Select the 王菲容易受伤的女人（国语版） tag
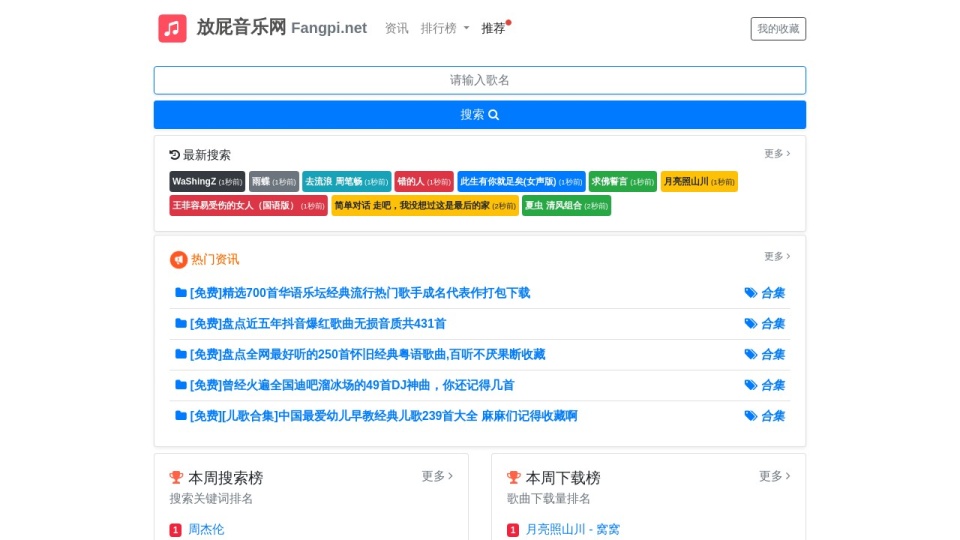This screenshot has height=540, width=960. point(248,205)
